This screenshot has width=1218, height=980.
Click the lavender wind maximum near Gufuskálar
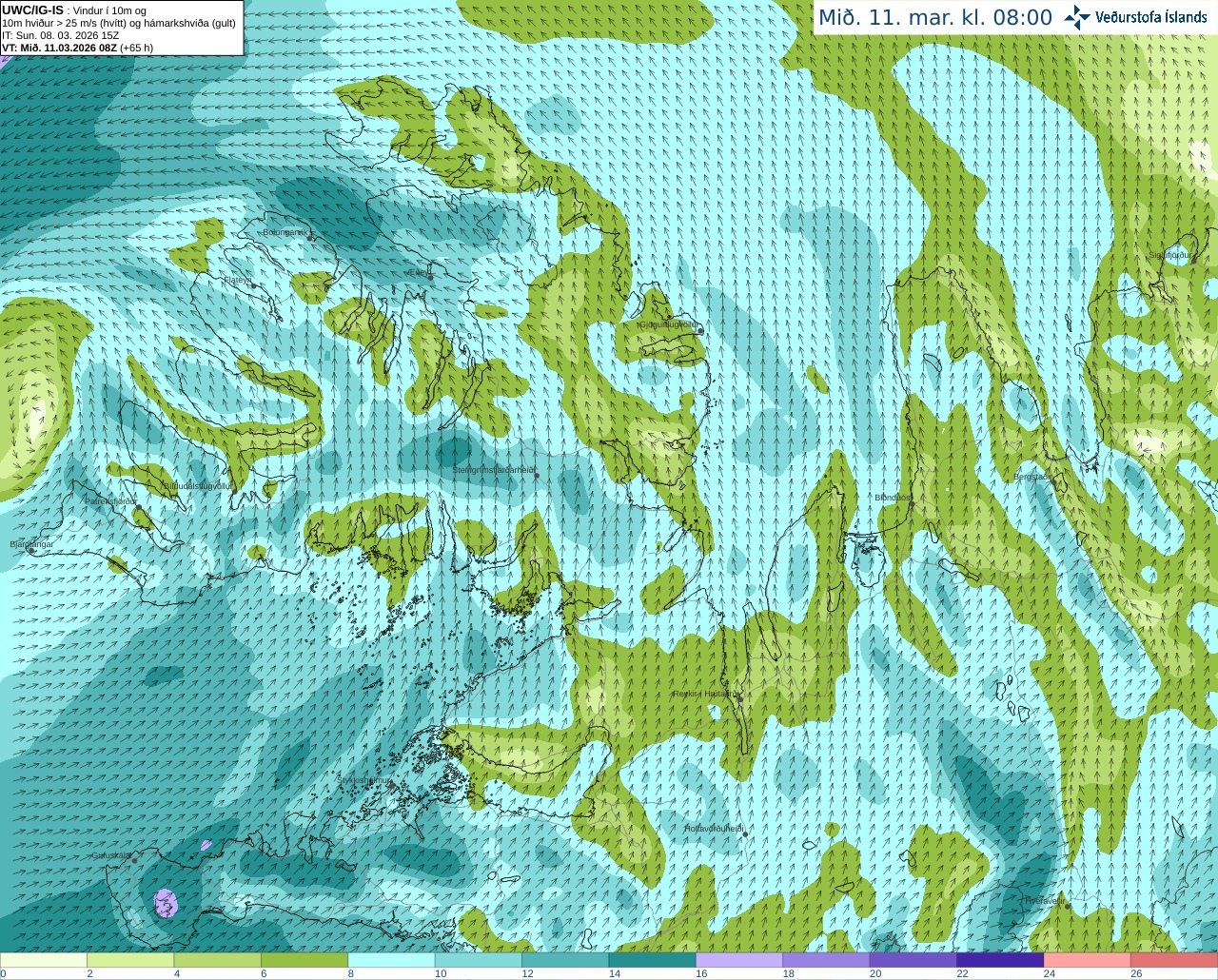tap(167, 903)
